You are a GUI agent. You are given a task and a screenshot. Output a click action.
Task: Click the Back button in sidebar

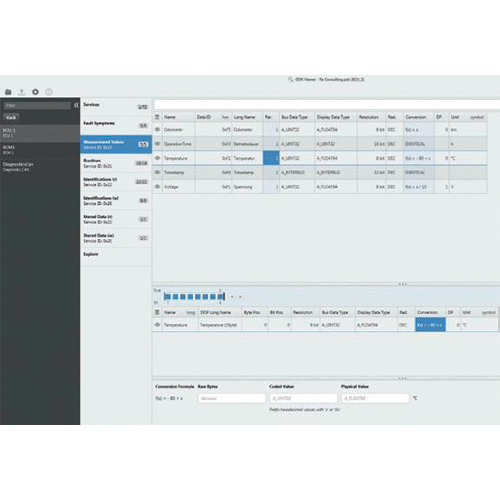tap(11, 117)
